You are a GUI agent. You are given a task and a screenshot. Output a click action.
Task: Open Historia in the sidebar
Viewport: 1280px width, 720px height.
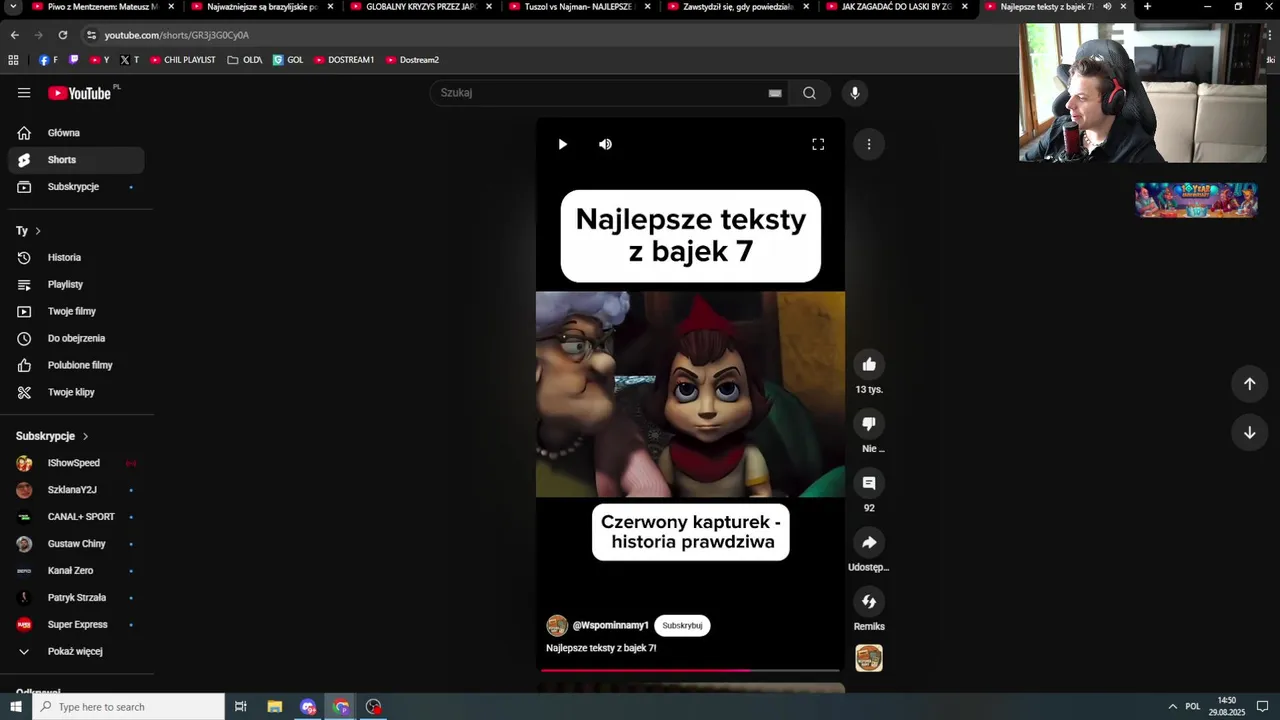(x=76, y=258)
